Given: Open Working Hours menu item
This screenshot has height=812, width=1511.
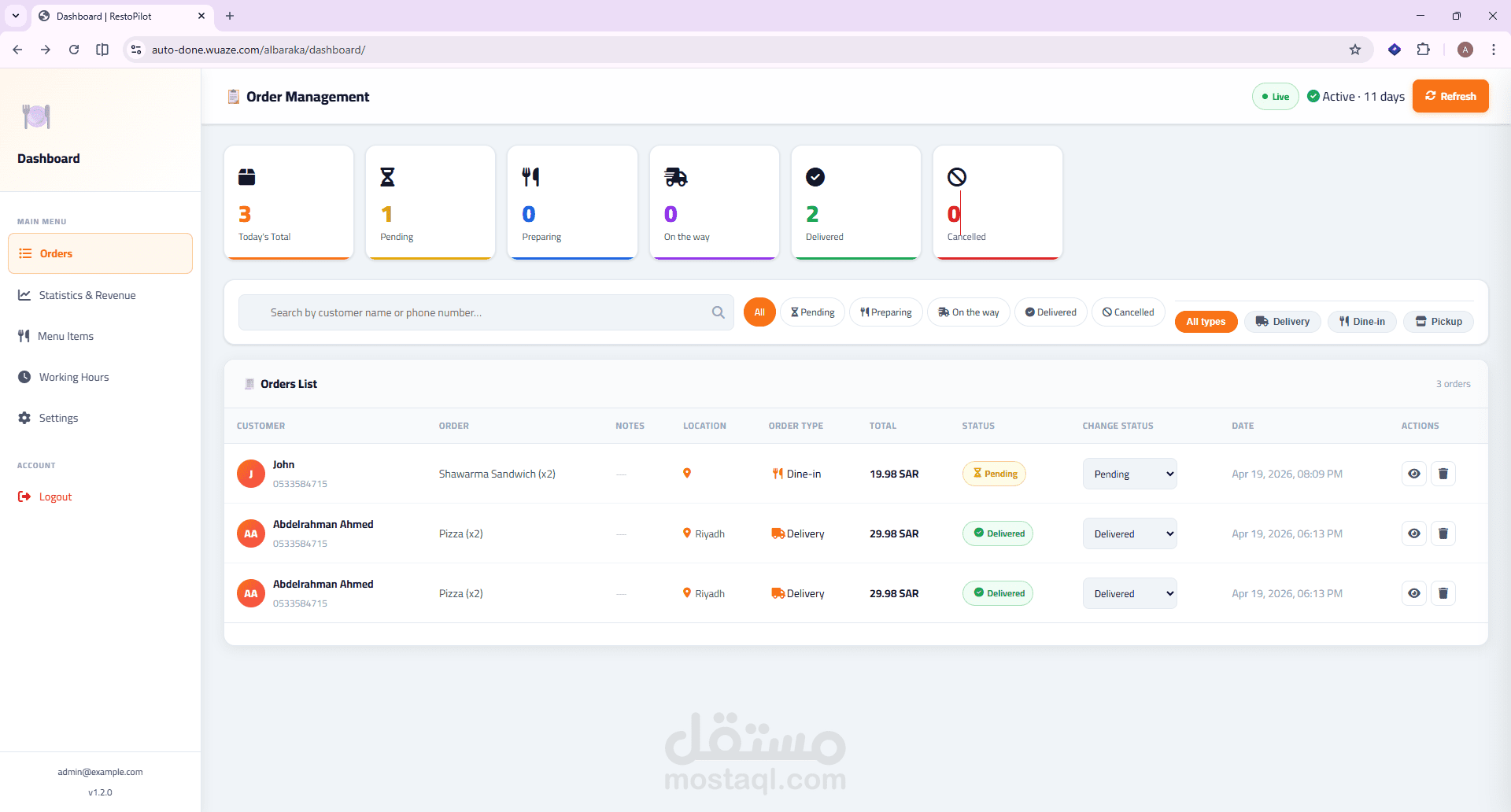Looking at the screenshot, I should point(100,377).
